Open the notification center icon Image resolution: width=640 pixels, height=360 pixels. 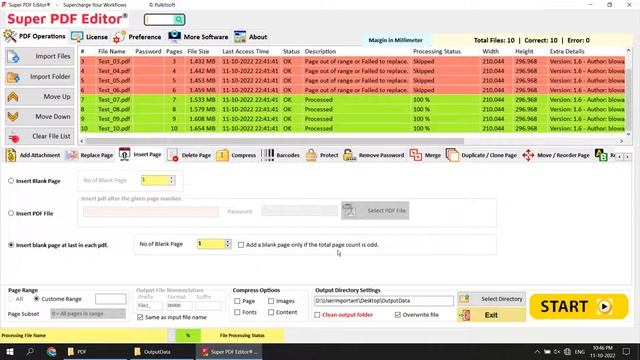click(627, 351)
